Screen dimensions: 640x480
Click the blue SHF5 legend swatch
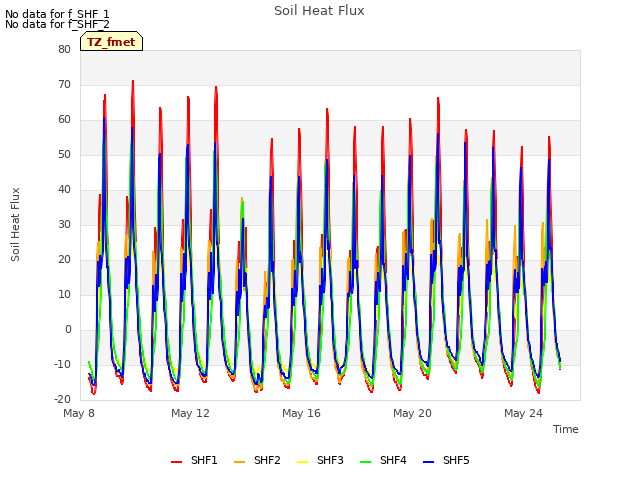coord(429,462)
